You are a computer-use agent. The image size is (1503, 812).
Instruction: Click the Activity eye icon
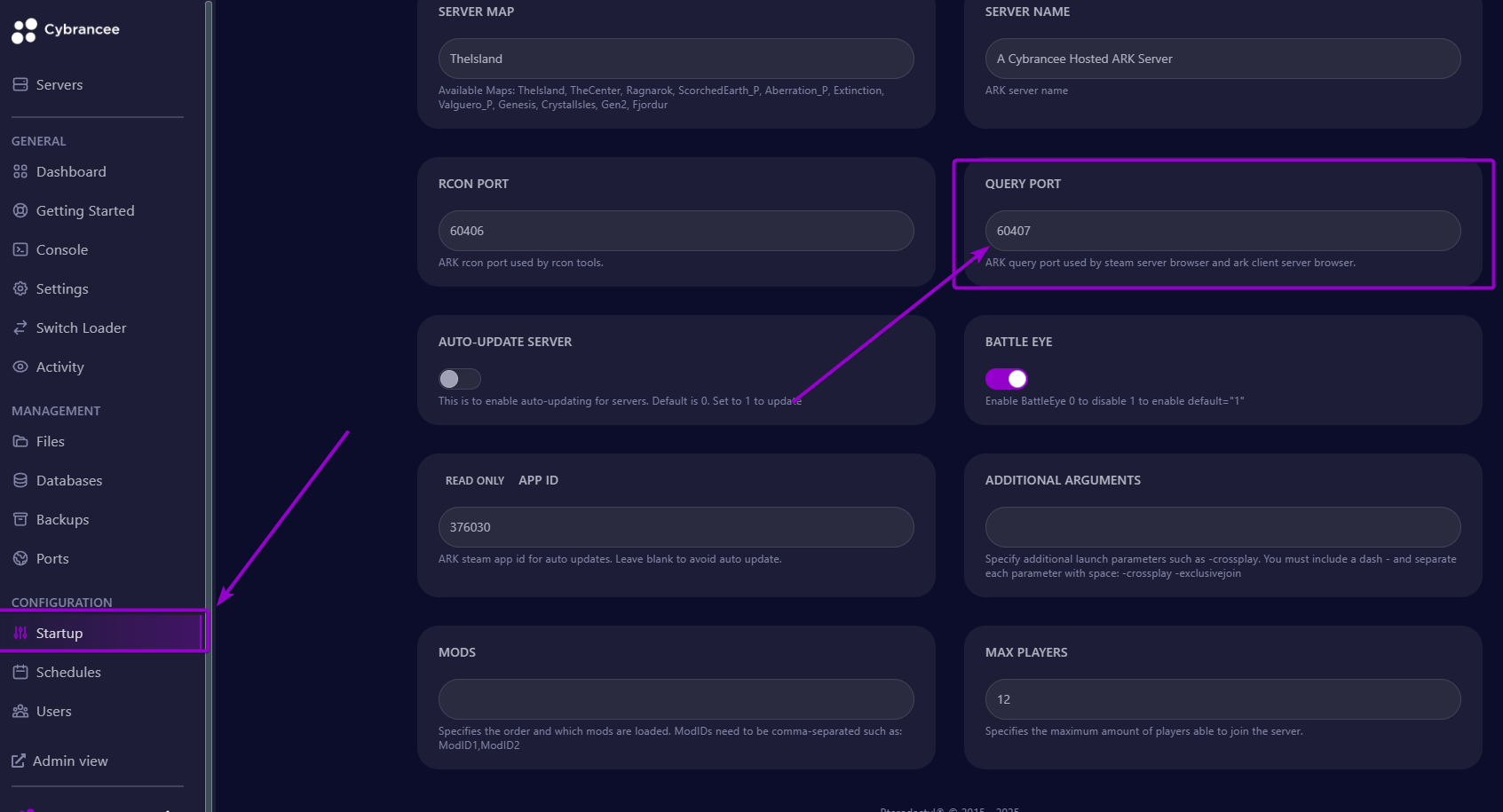click(x=20, y=367)
